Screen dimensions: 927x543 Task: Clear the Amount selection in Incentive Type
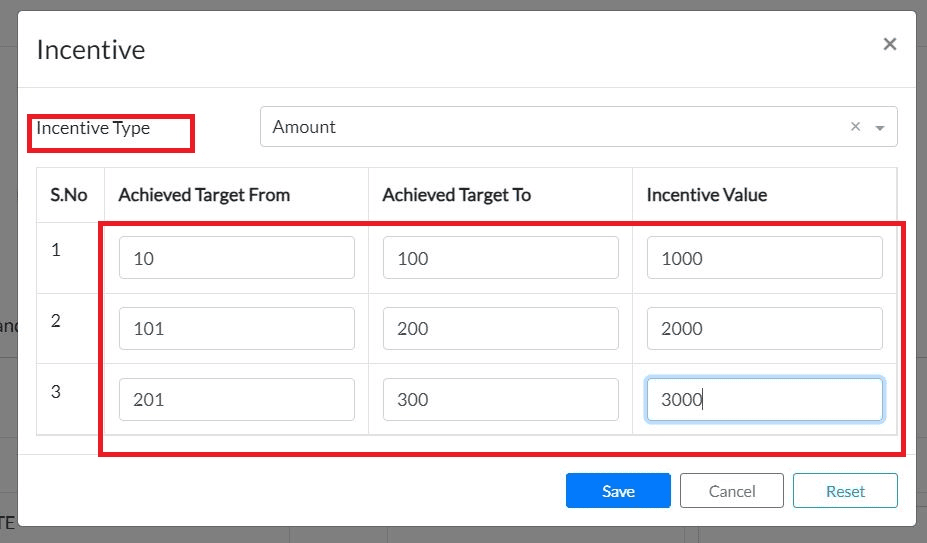tap(855, 127)
